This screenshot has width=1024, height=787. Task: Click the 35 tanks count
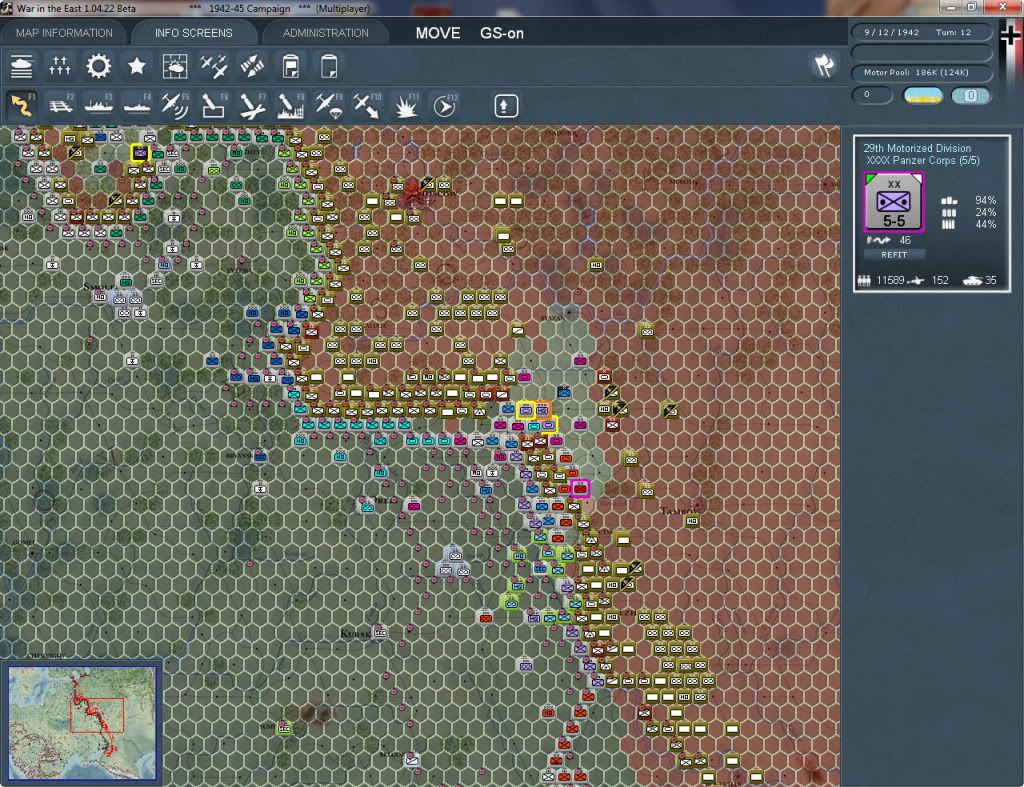click(x=991, y=280)
